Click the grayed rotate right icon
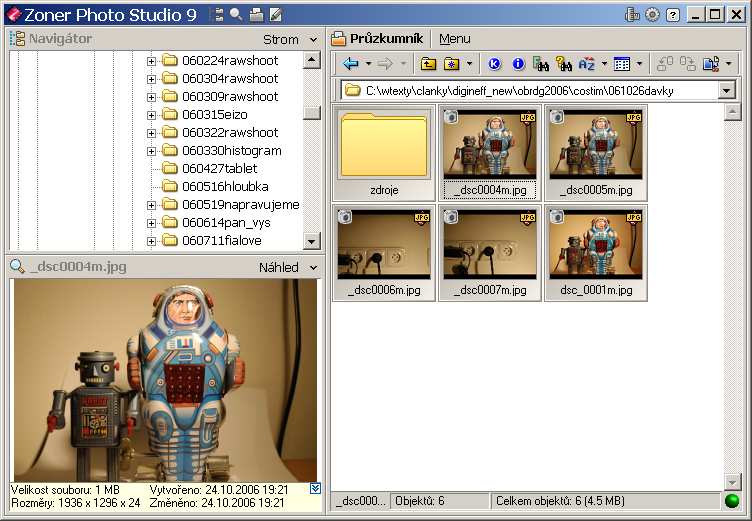The height and width of the screenshot is (521, 752). click(688, 63)
